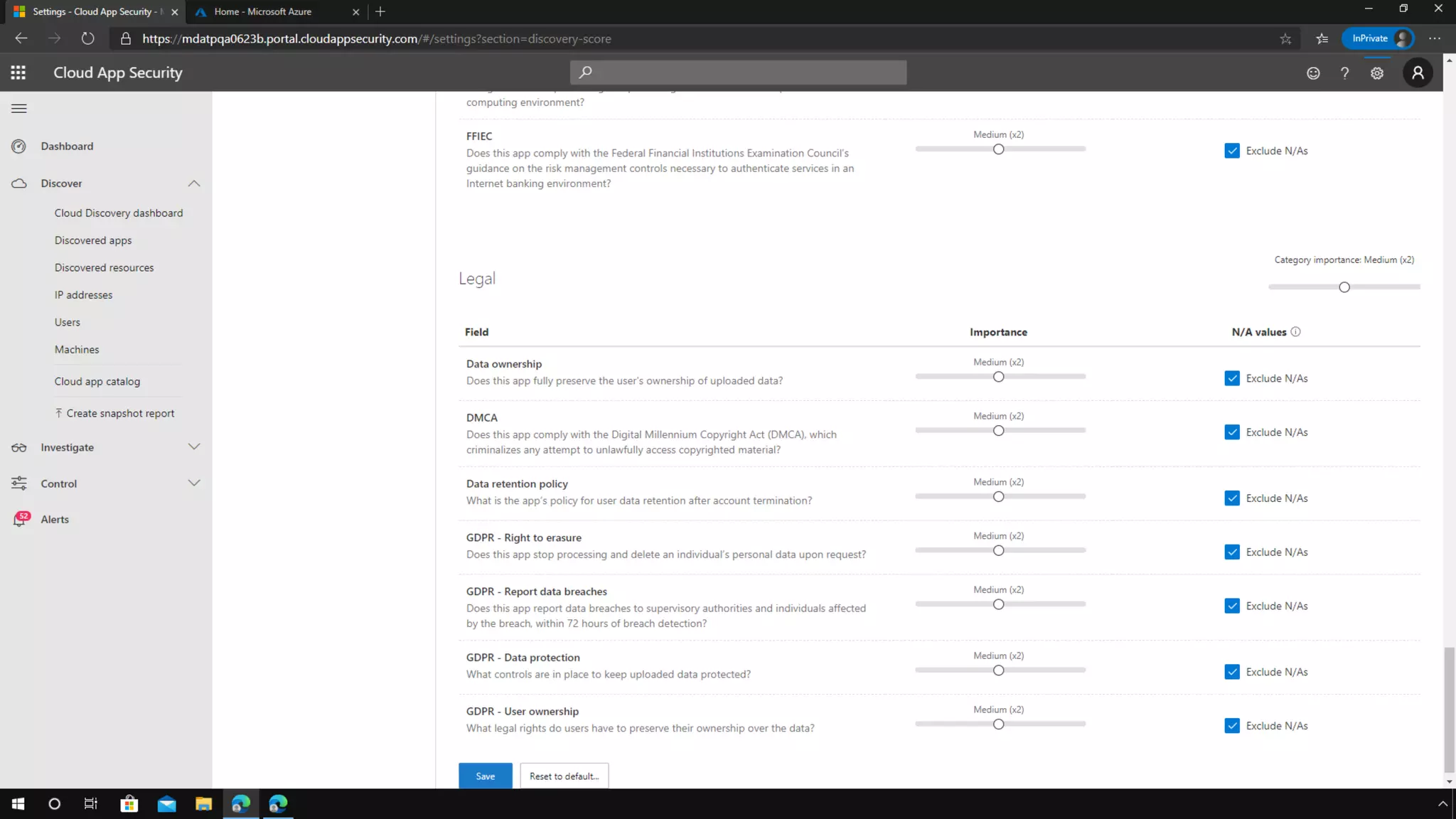Uncheck Exclude N/As for FFIEC
The image size is (1456, 819).
pyautogui.click(x=1232, y=151)
